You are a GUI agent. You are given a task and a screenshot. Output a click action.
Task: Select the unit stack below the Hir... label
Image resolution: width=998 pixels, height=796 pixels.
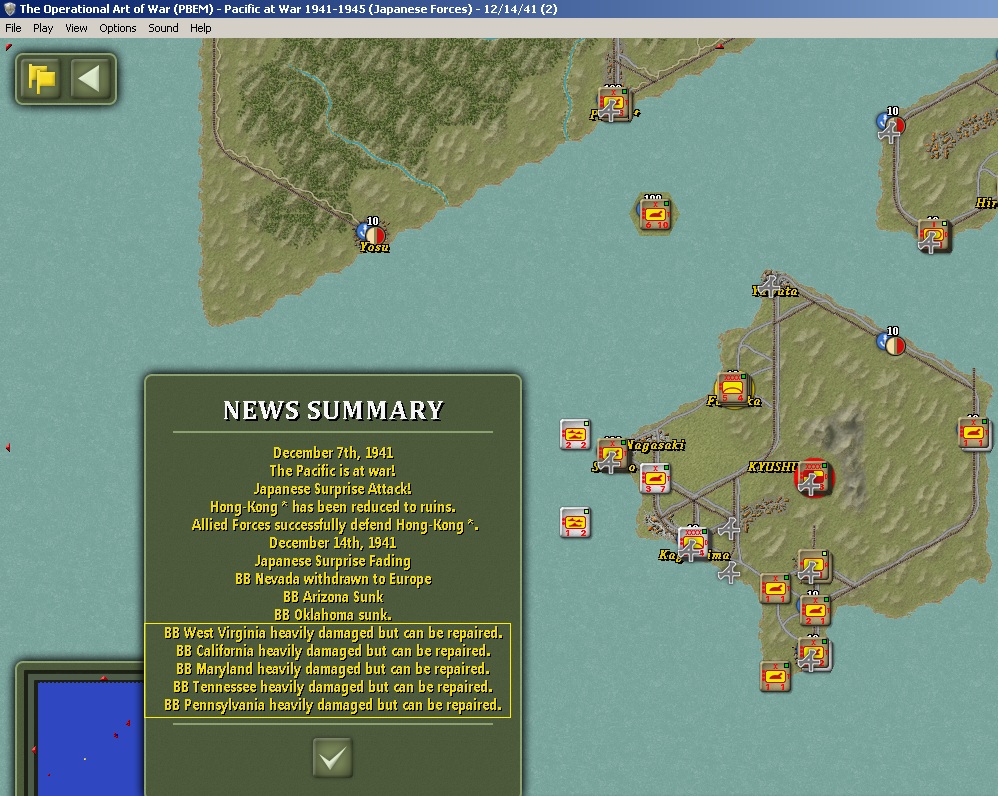(934, 237)
